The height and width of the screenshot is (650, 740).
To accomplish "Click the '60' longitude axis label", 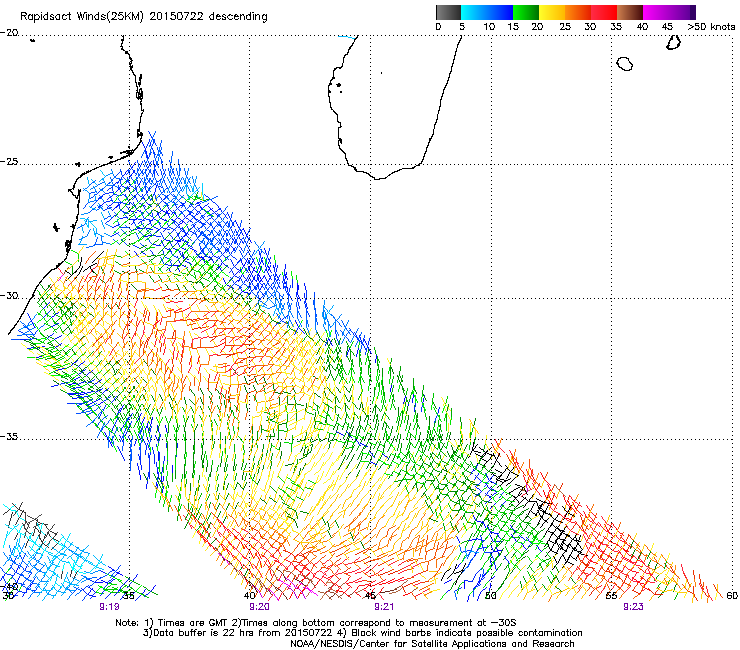I will click(x=732, y=596).
